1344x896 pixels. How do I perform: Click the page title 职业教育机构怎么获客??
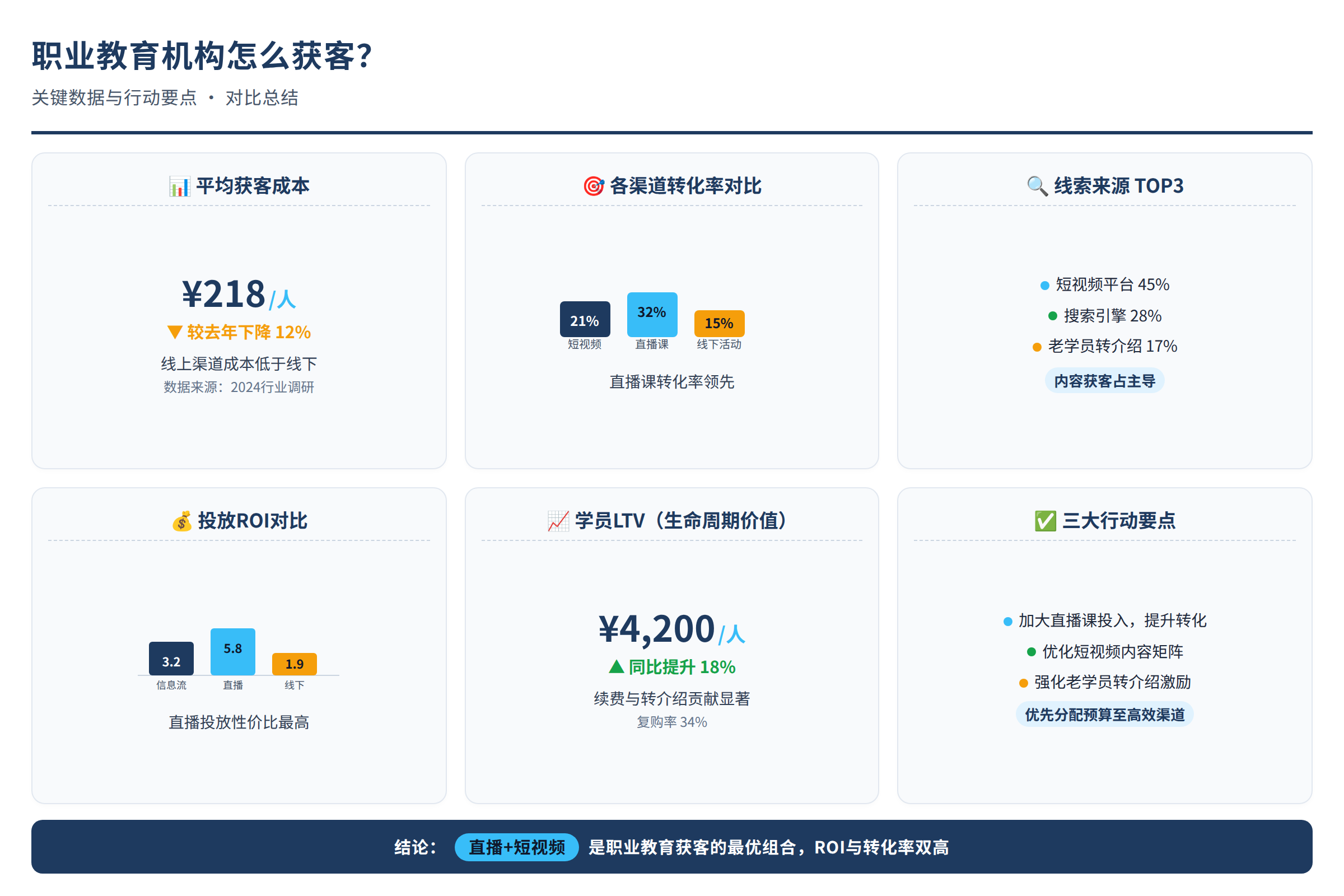(x=202, y=56)
